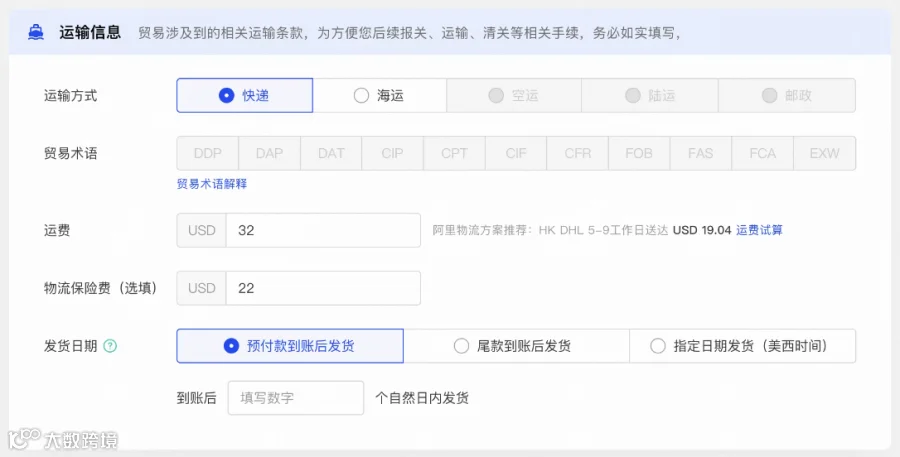Select 预付款到账后发货 shipping date option
Viewport: 900px width, 457px height.
[x=290, y=346]
